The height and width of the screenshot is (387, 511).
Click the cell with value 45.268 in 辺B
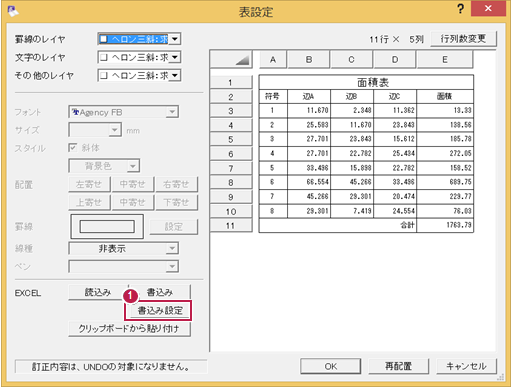pos(352,182)
